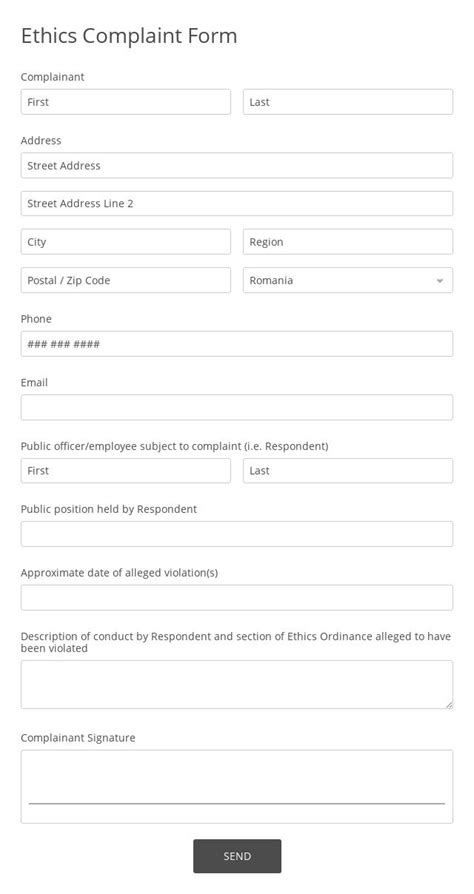
Task: Click the SEND button
Action: point(237,856)
